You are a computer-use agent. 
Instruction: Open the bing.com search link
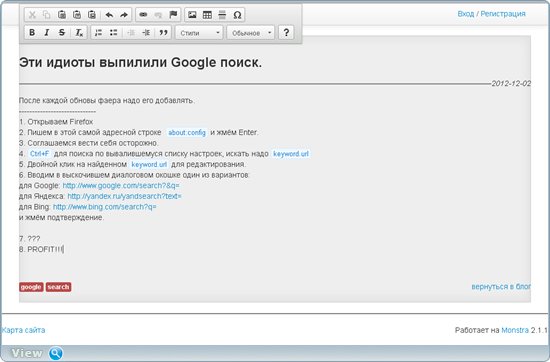pos(105,207)
